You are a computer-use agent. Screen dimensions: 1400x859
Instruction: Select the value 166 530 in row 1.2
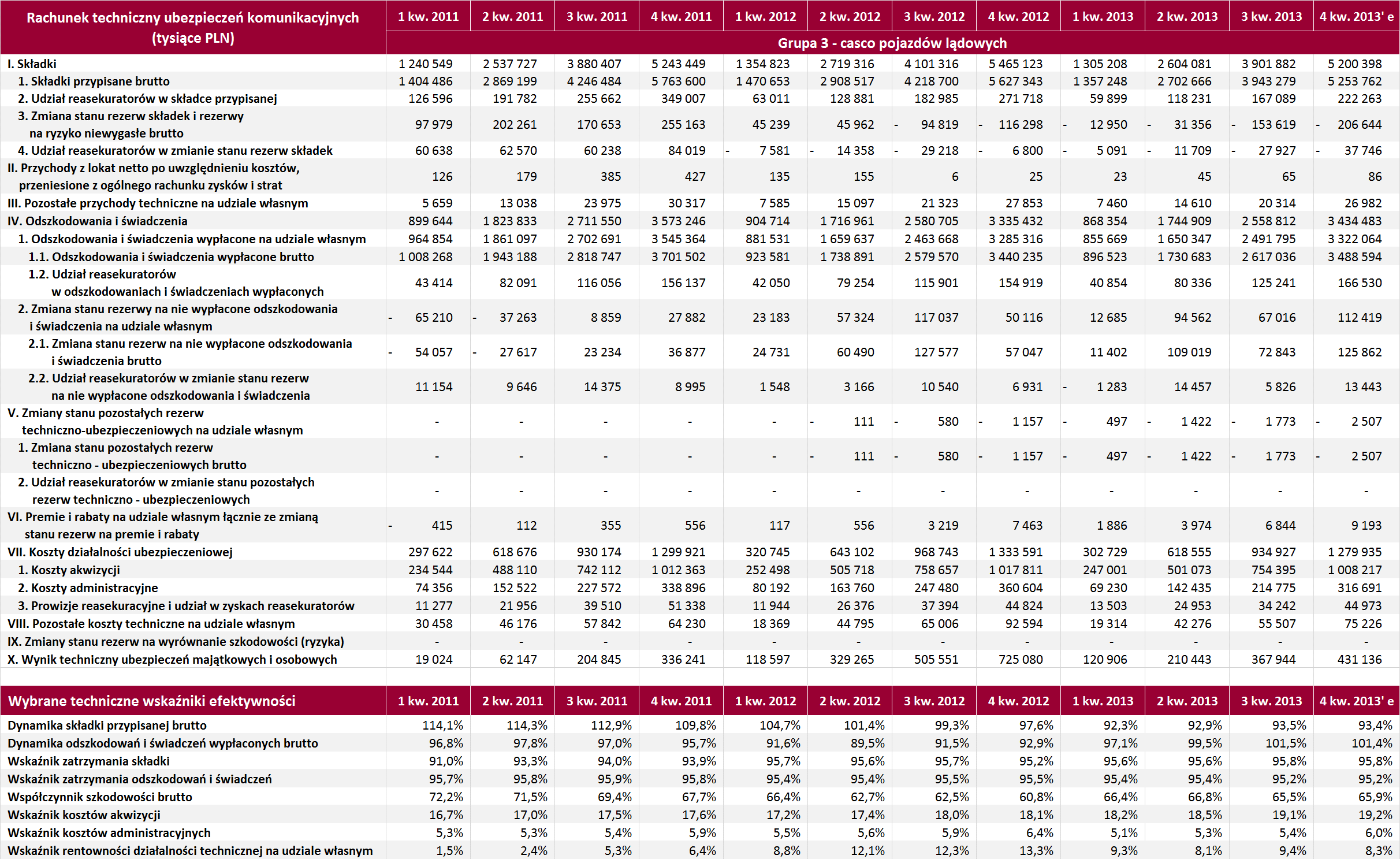click(1360, 283)
